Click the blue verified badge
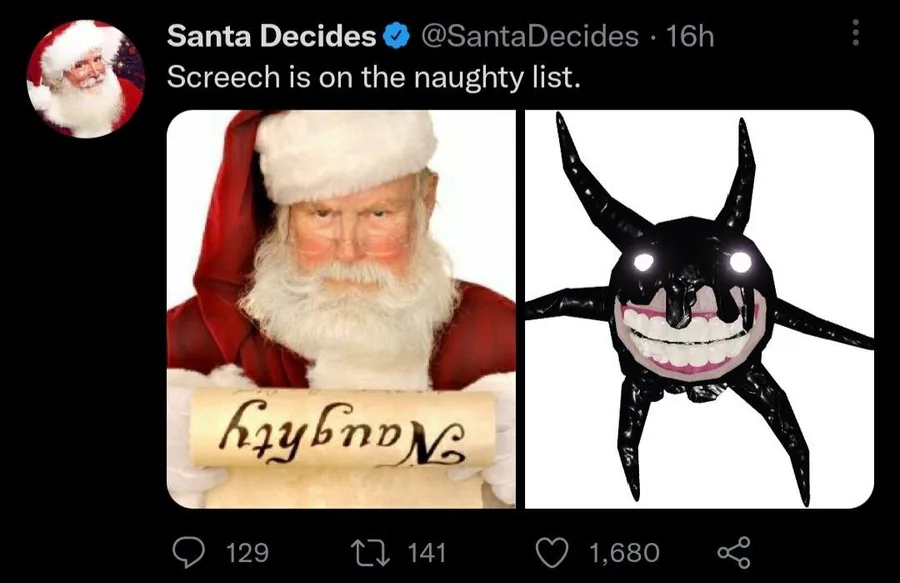The image size is (900, 583). [396, 38]
